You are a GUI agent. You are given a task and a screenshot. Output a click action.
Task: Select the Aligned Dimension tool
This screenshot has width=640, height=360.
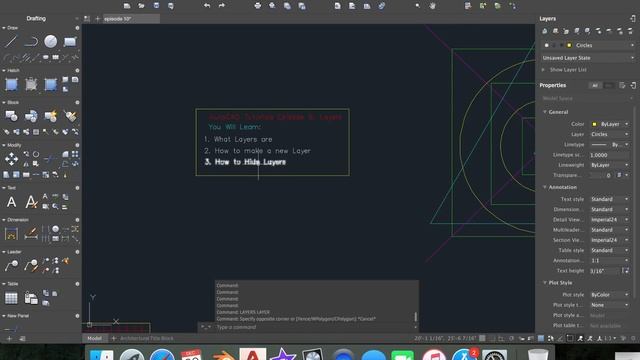[31, 234]
